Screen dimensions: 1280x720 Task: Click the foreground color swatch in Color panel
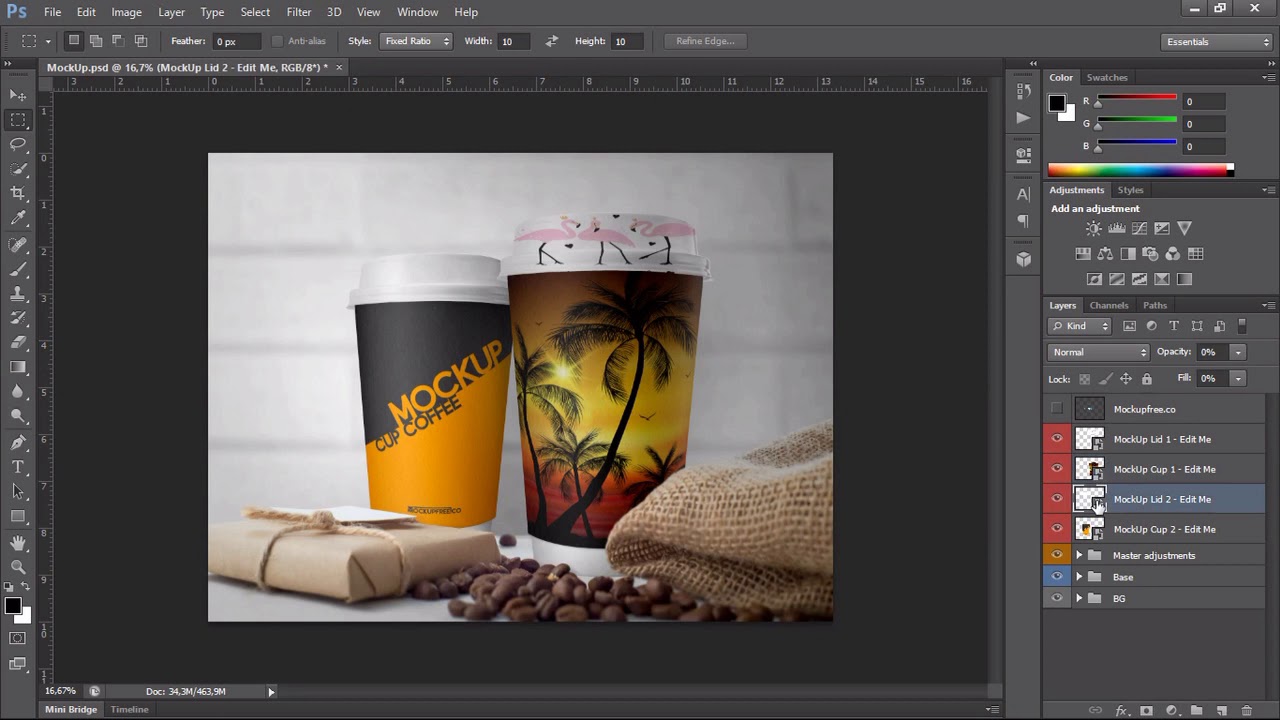(x=1057, y=103)
